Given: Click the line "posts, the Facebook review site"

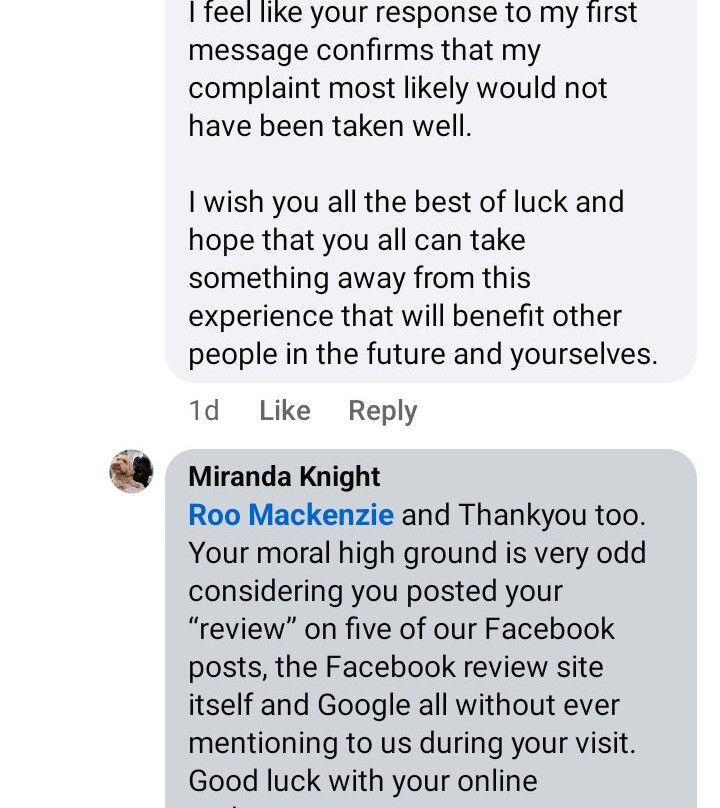Looking at the screenshot, I should pos(396,667).
